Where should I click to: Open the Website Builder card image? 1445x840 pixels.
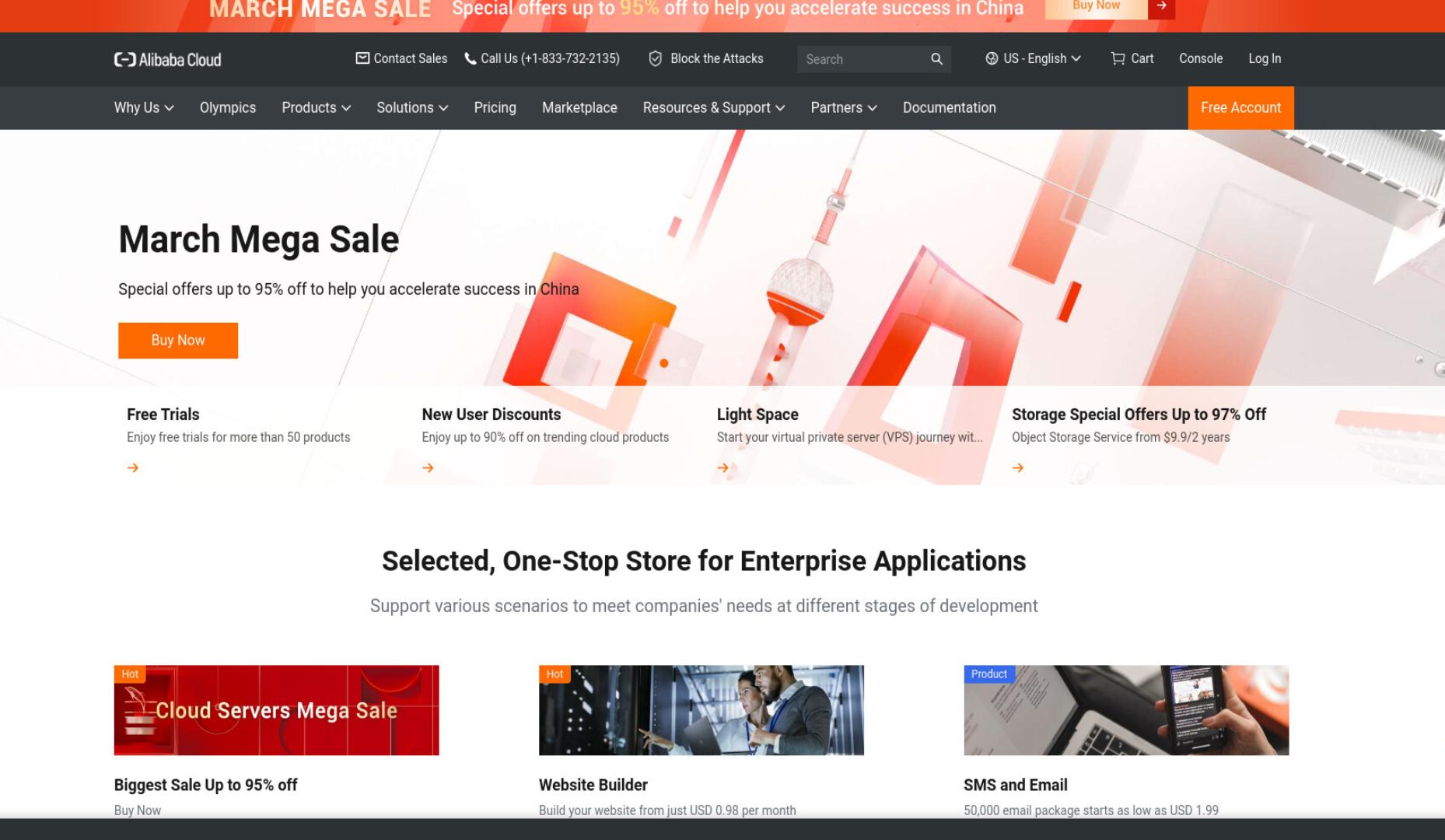click(x=702, y=710)
